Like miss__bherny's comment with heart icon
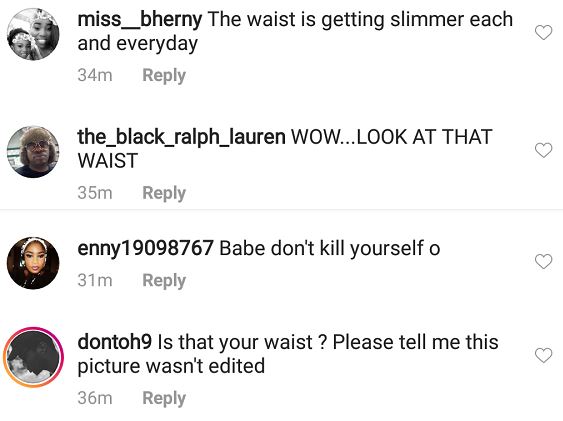 [543, 33]
